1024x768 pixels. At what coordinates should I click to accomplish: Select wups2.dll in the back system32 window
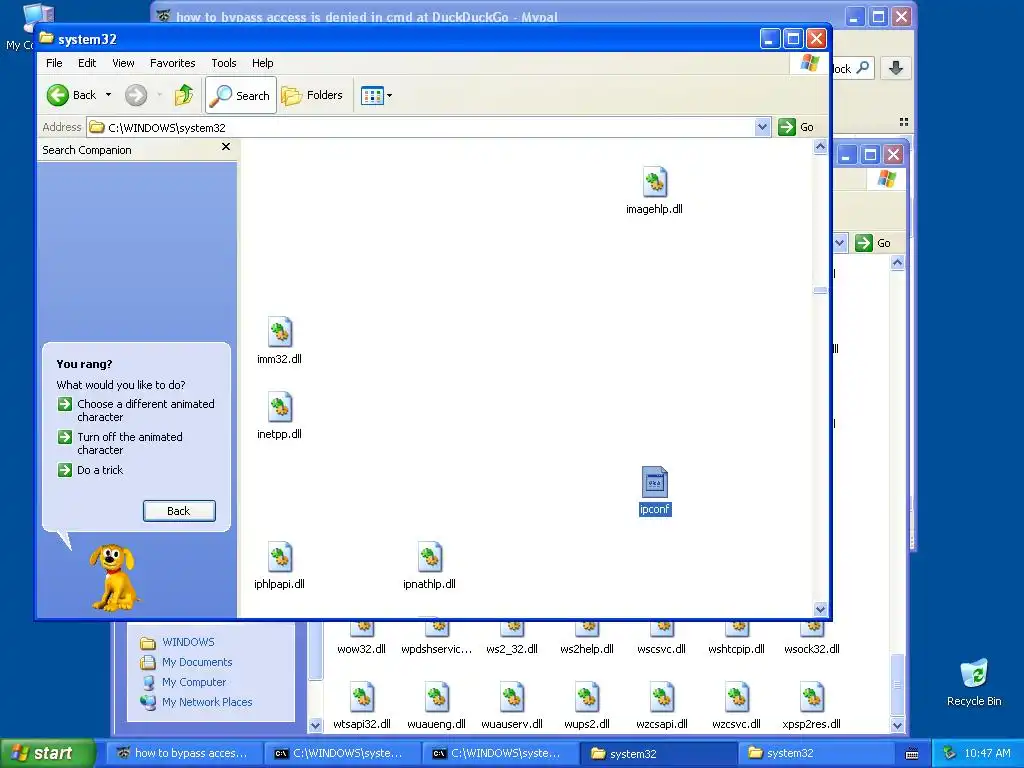pos(586,705)
